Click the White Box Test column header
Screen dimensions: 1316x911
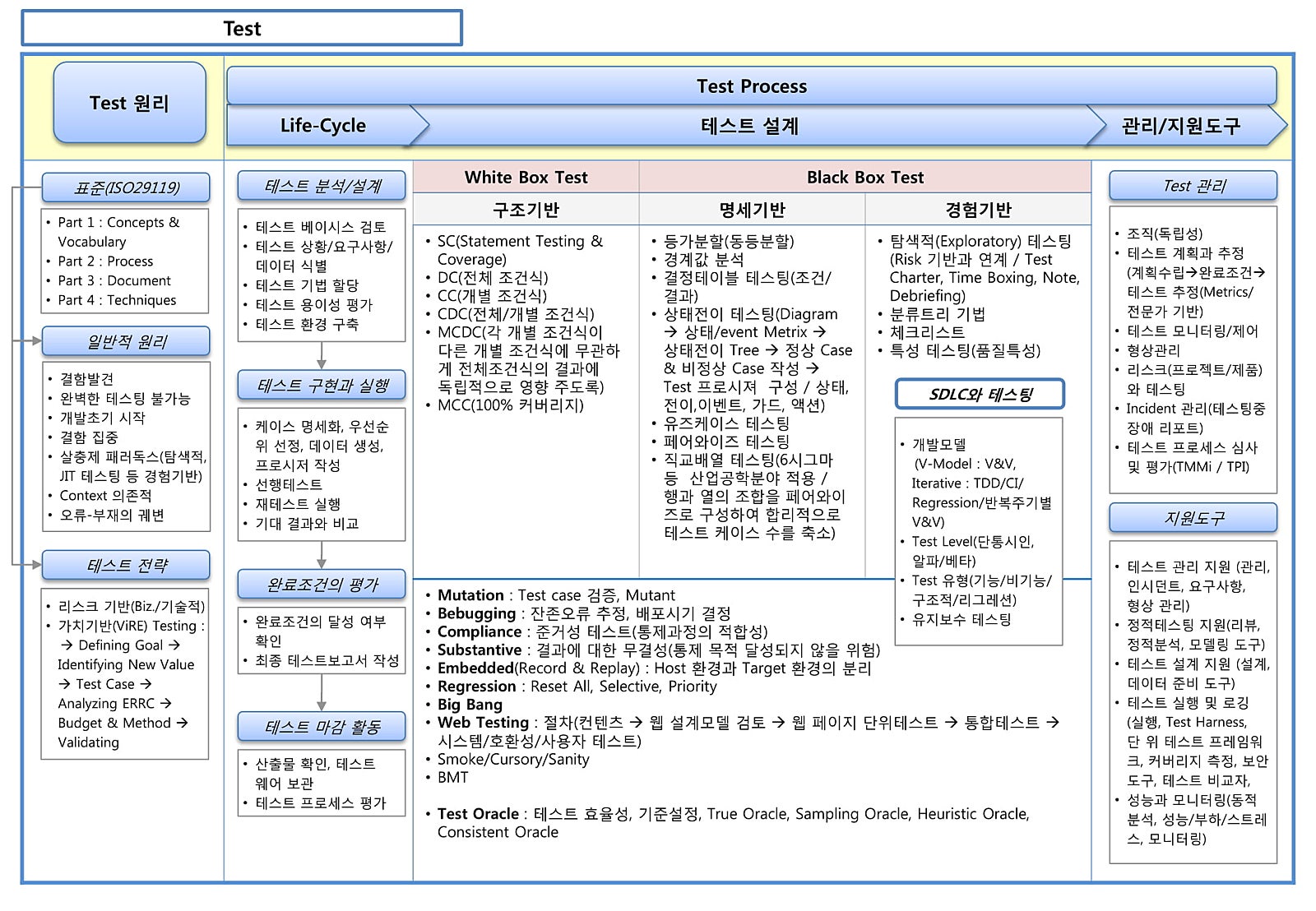[526, 178]
